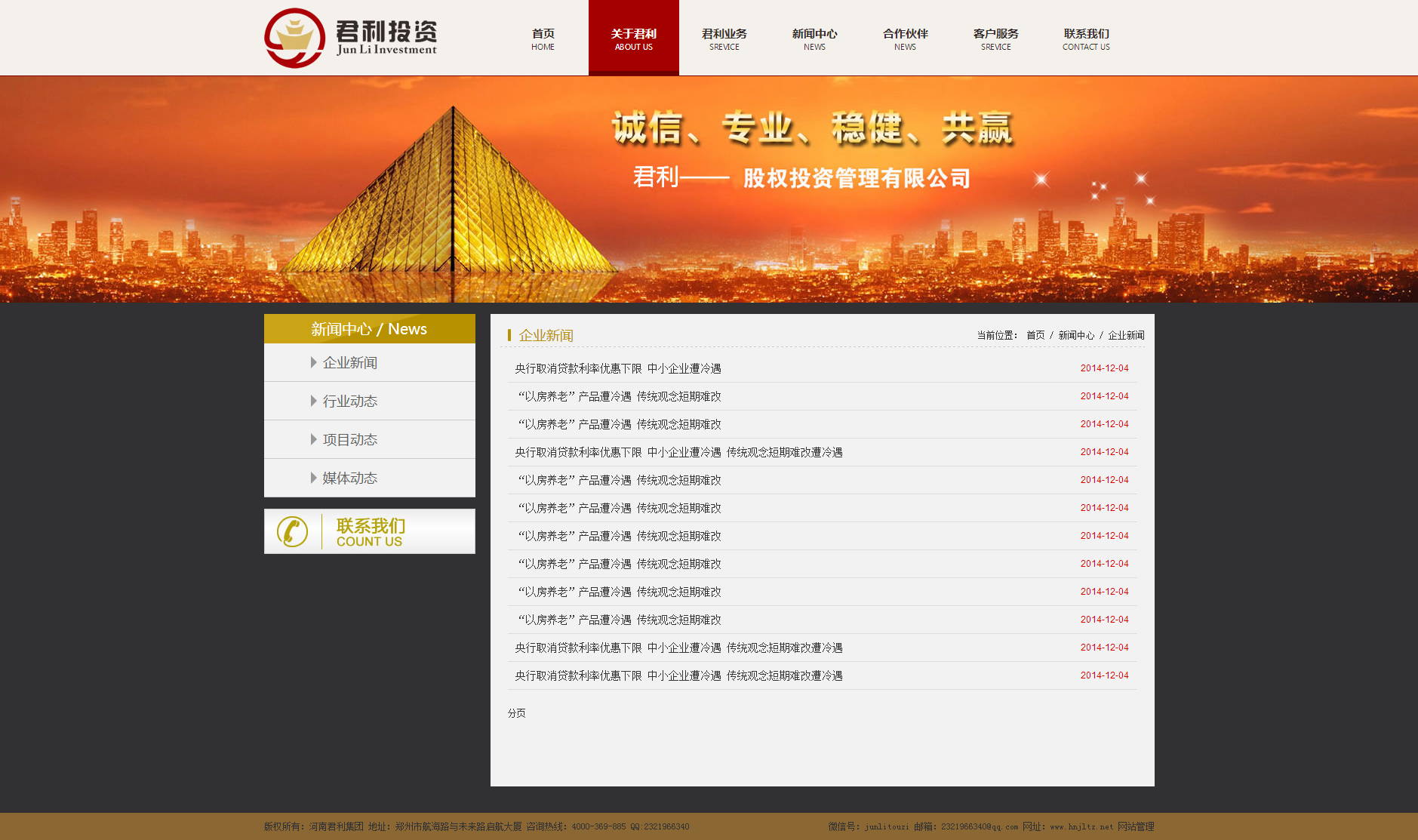Select the 关于君利 ABOUT US tab

point(634,38)
